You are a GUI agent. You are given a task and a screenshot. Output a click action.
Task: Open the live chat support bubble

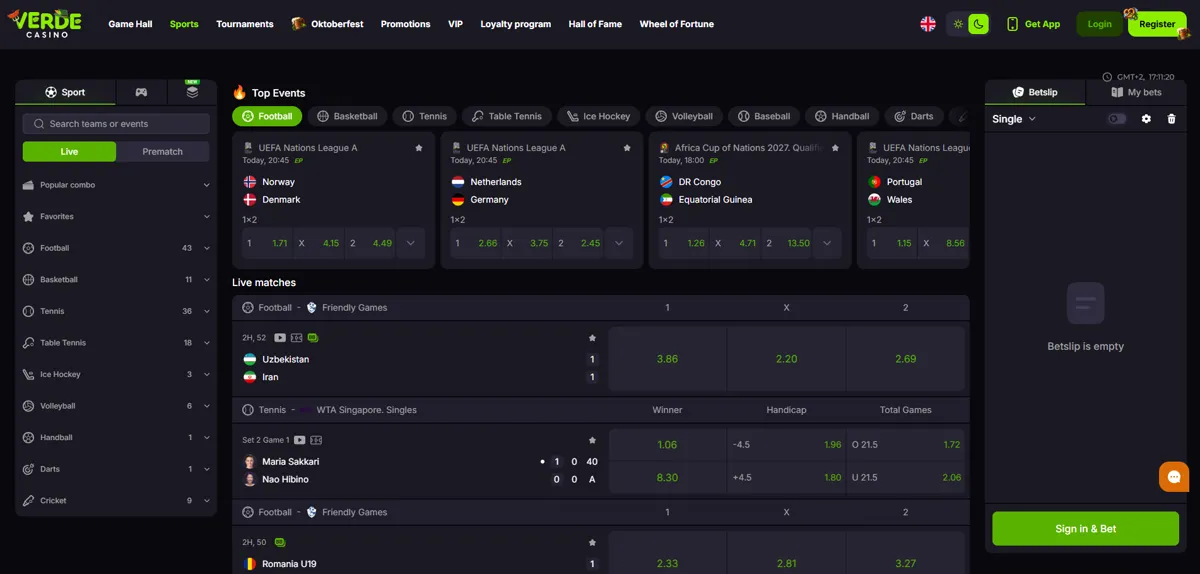point(1174,477)
